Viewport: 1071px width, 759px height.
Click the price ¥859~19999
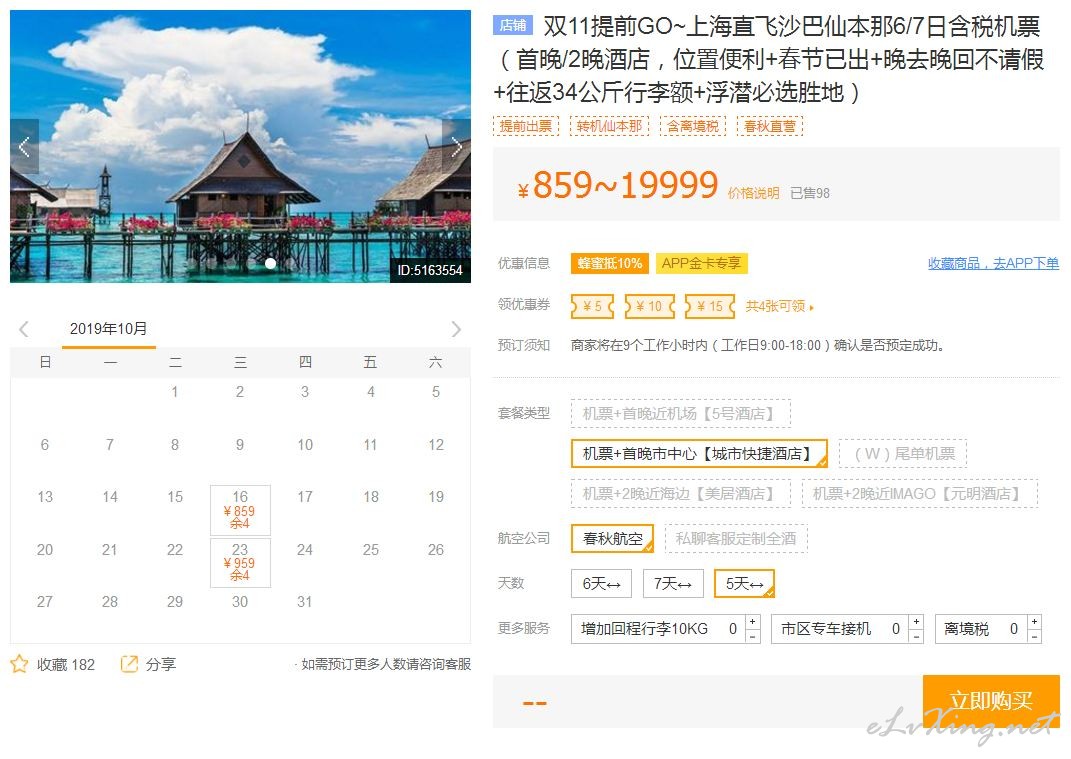point(618,185)
